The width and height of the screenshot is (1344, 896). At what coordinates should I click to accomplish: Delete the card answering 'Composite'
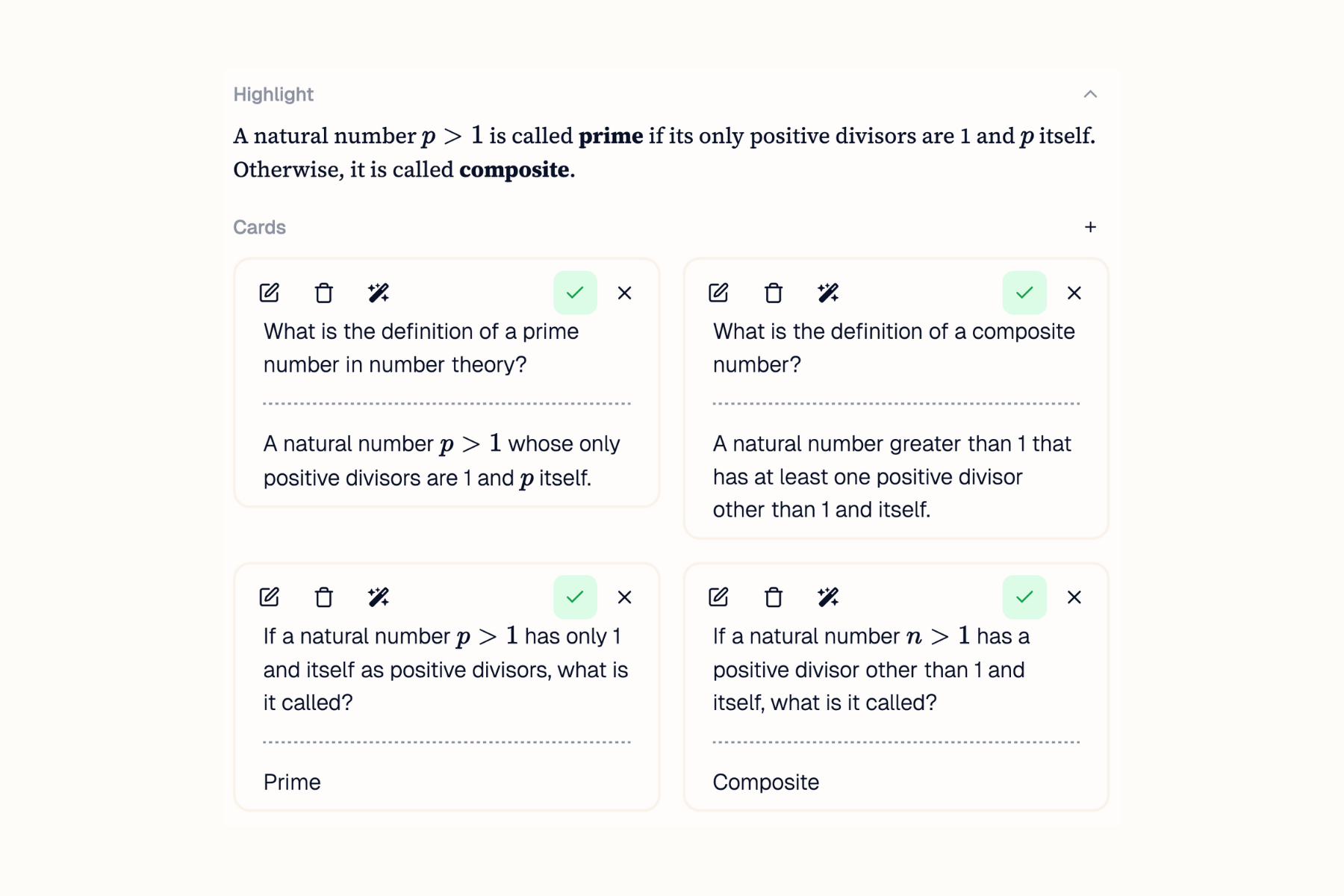point(774,597)
